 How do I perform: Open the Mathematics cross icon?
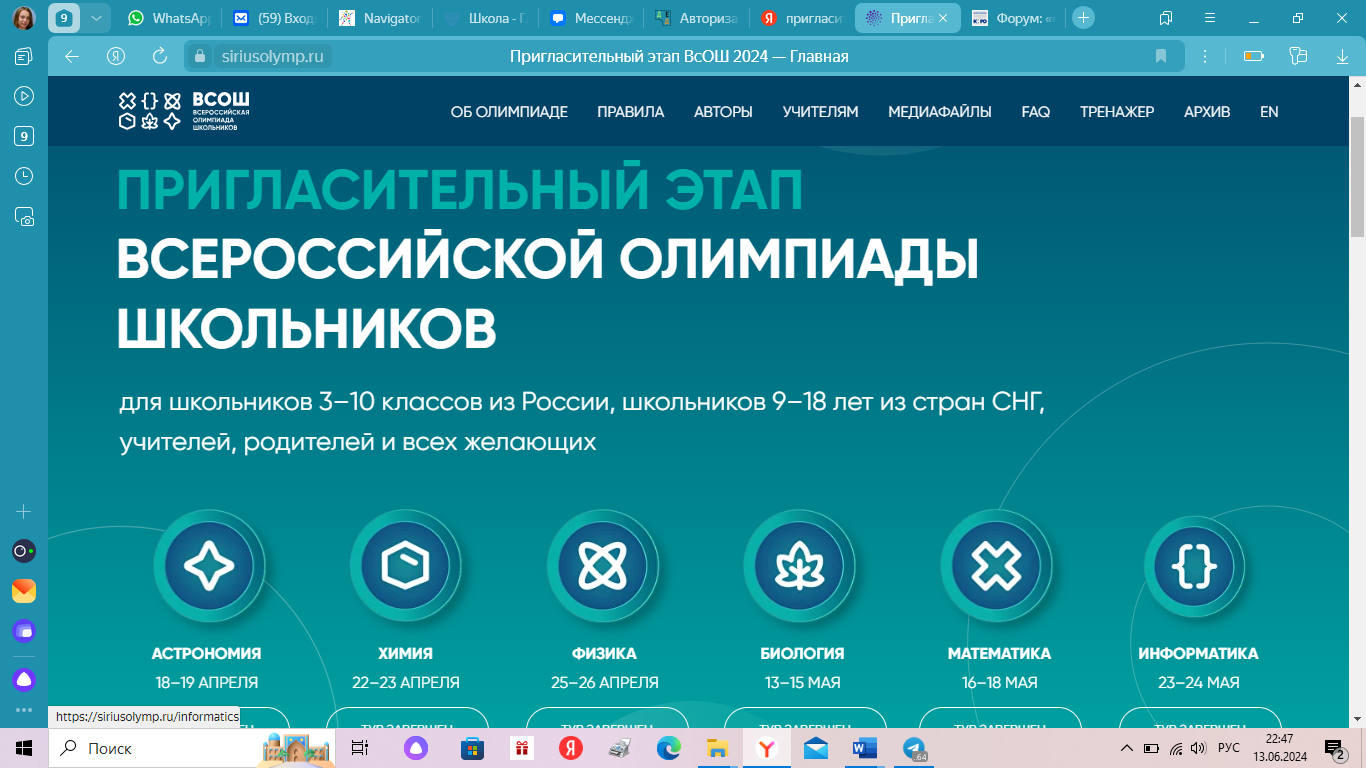(x=997, y=567)
